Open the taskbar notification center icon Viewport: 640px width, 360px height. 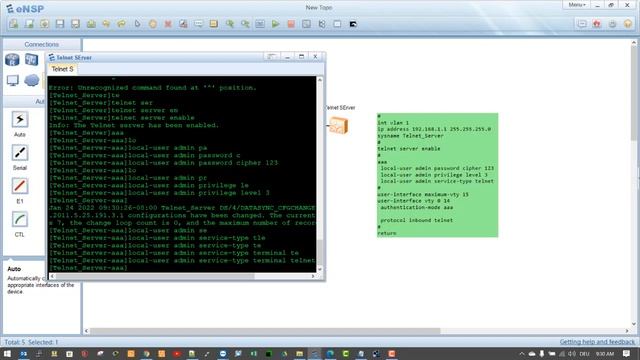[x=627, y=353]
